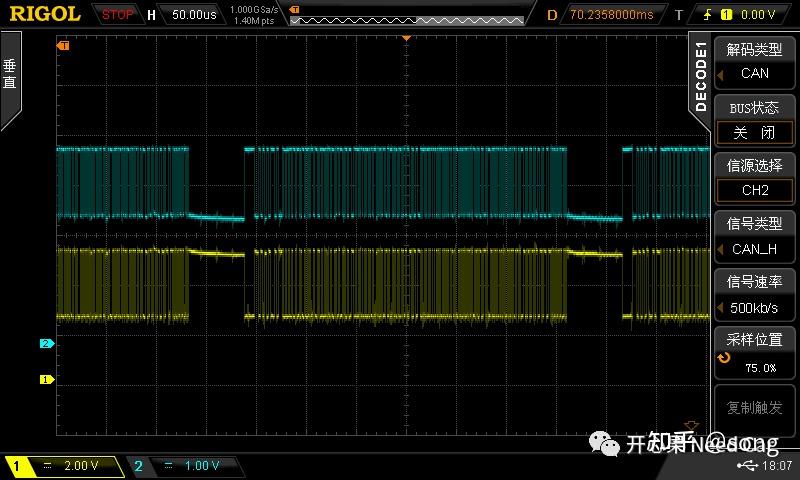Open the 信号类型 CAN_H selector
800x480 pixels.
click(x=755, y=238)
